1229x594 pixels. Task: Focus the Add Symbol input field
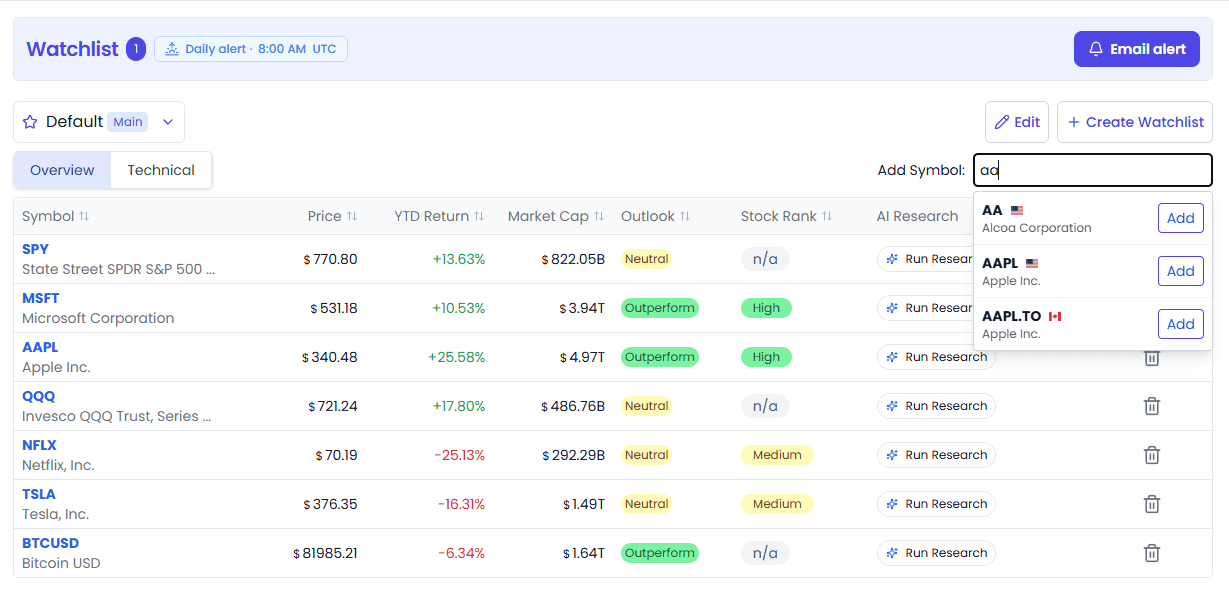(1093, 170)
